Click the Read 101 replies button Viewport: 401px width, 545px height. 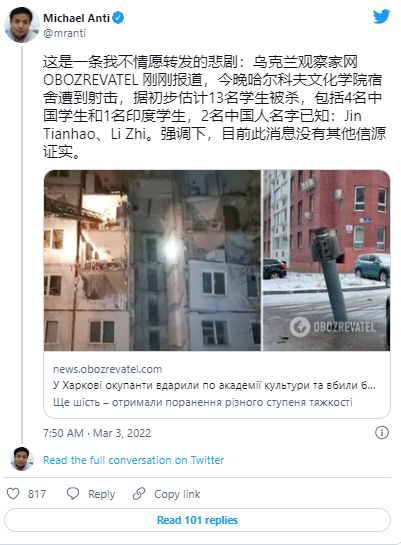coord(197,520)
